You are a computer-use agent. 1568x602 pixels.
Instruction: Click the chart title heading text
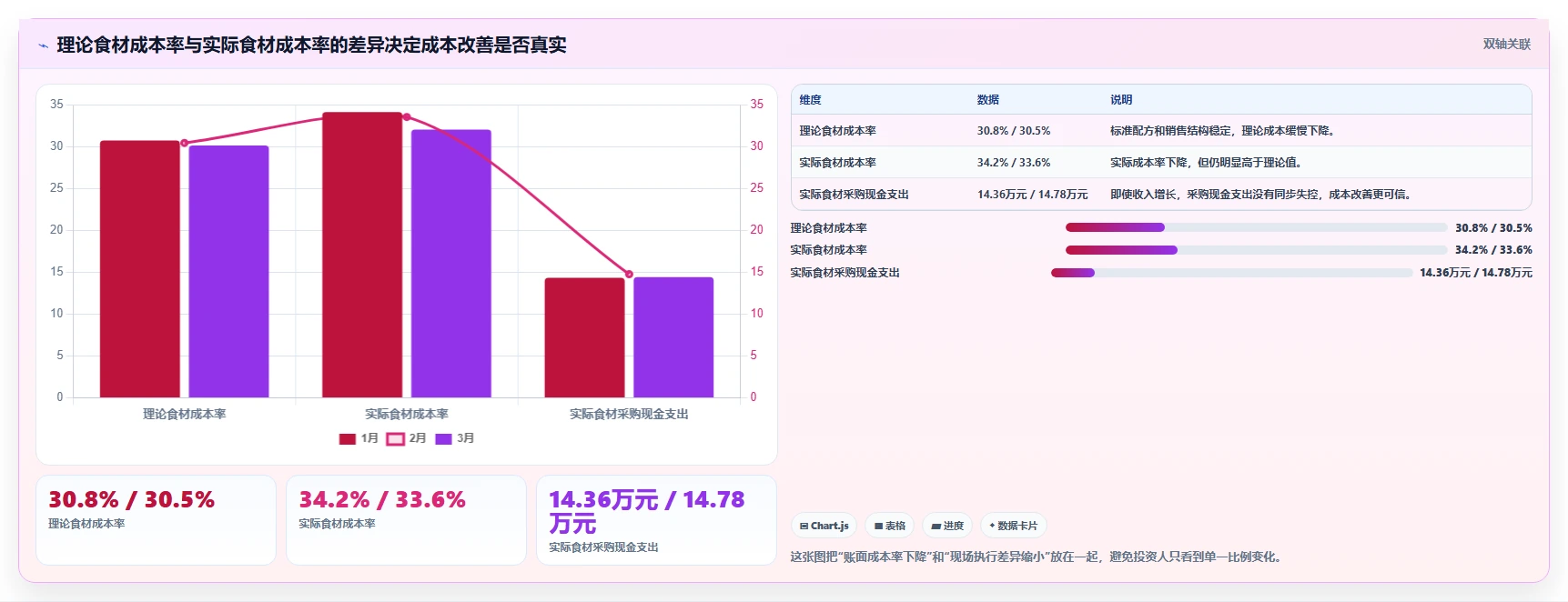[x=311, y=45]
